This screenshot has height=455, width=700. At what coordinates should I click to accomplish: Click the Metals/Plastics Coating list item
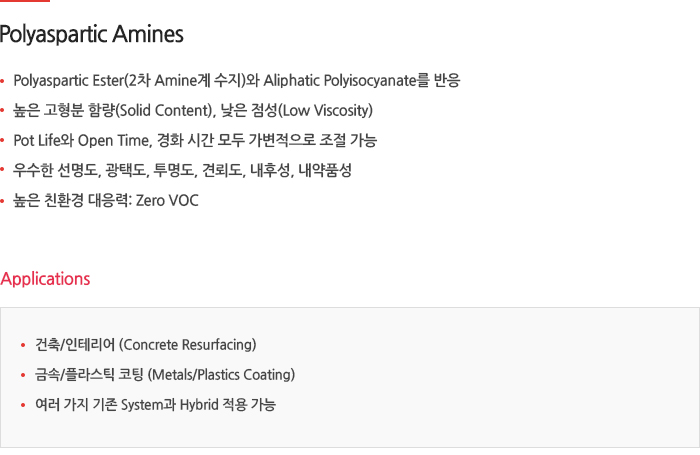tap(165, 375)
